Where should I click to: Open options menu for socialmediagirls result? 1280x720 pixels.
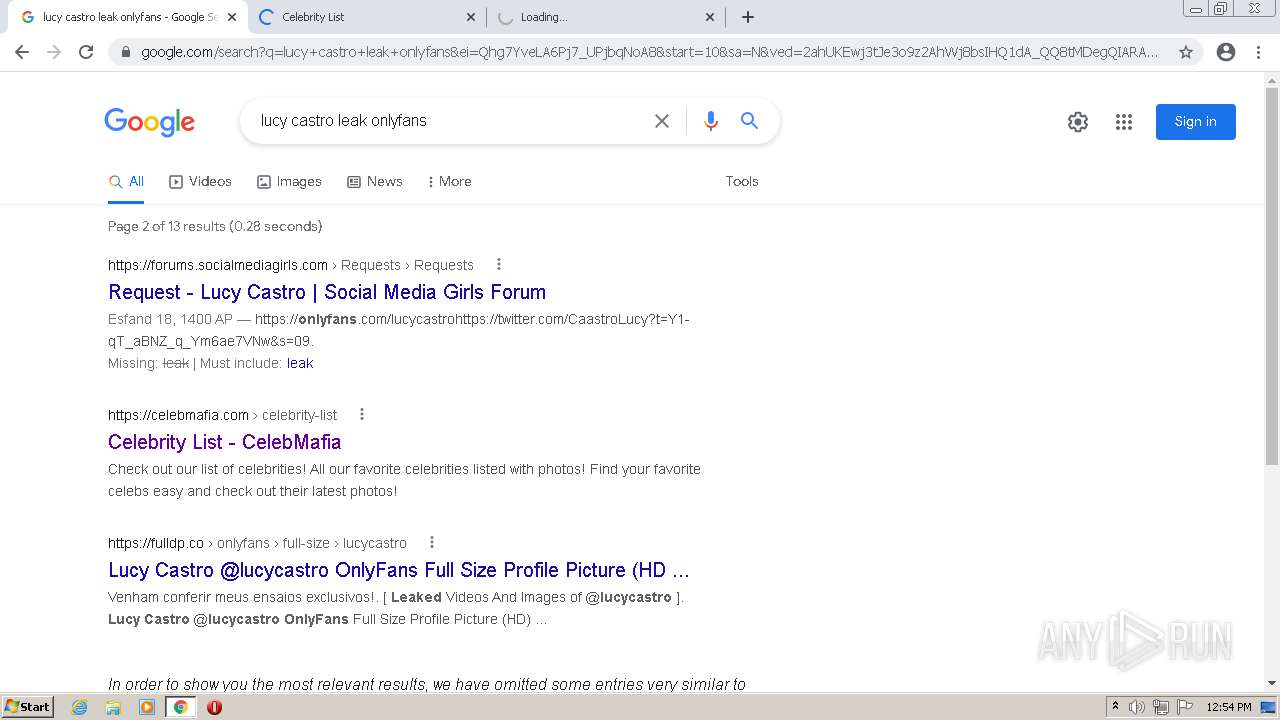tap(499, 265)
